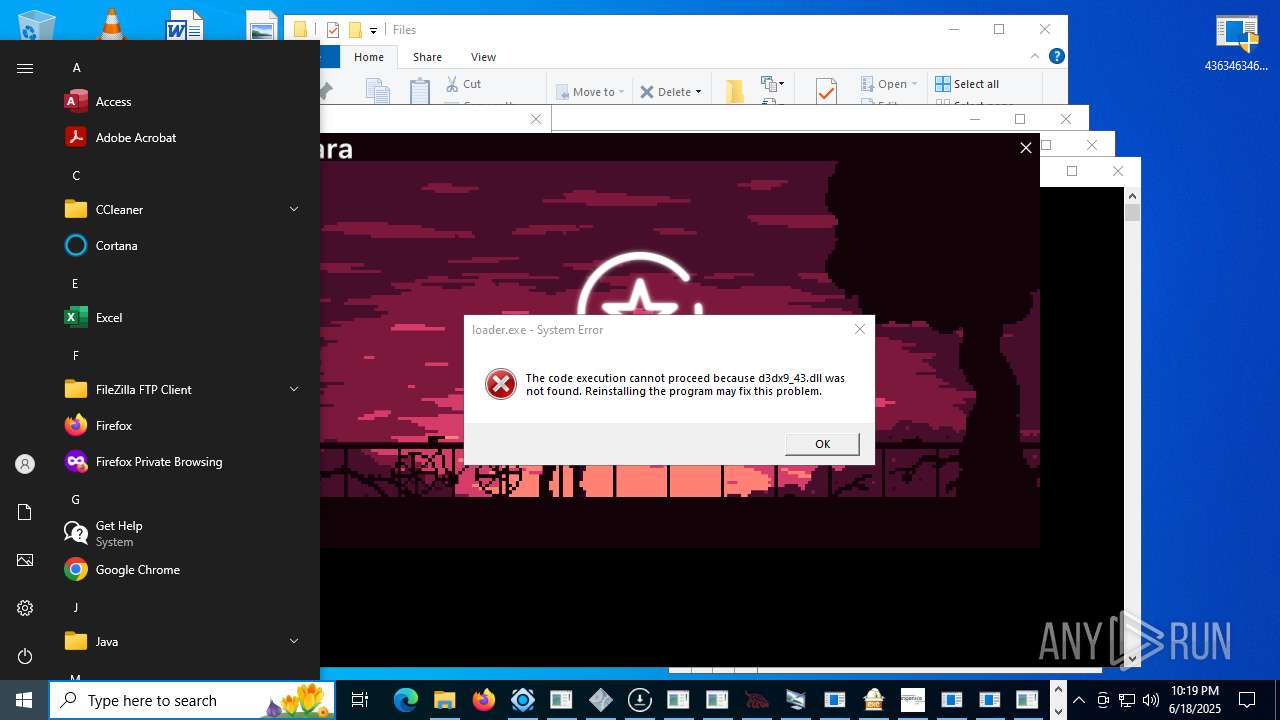This screenshot has width=1280, height=720.
Task: Click the New folder icon in ribbon
Action: (735, 91)
